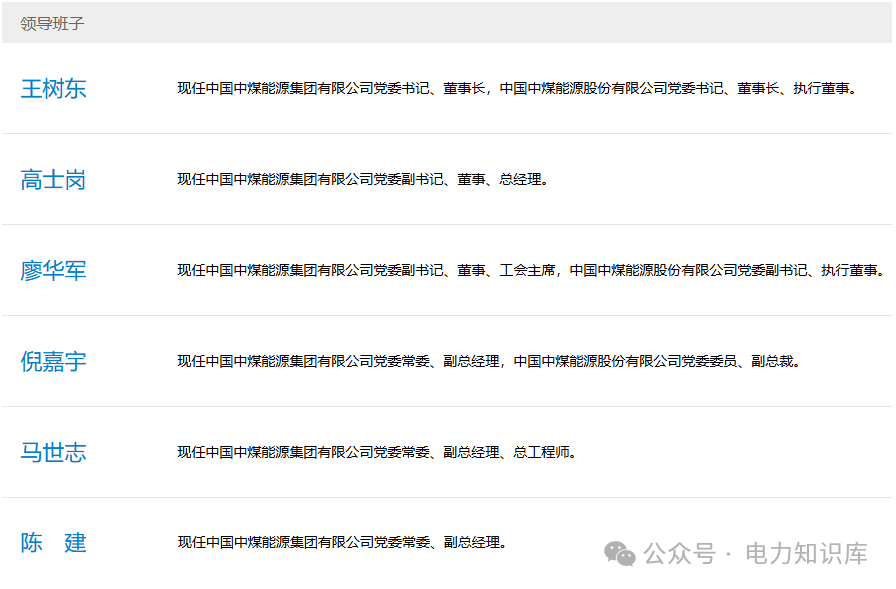
Task: Click the WeChat chat bubbles icon
Action: 620,551
